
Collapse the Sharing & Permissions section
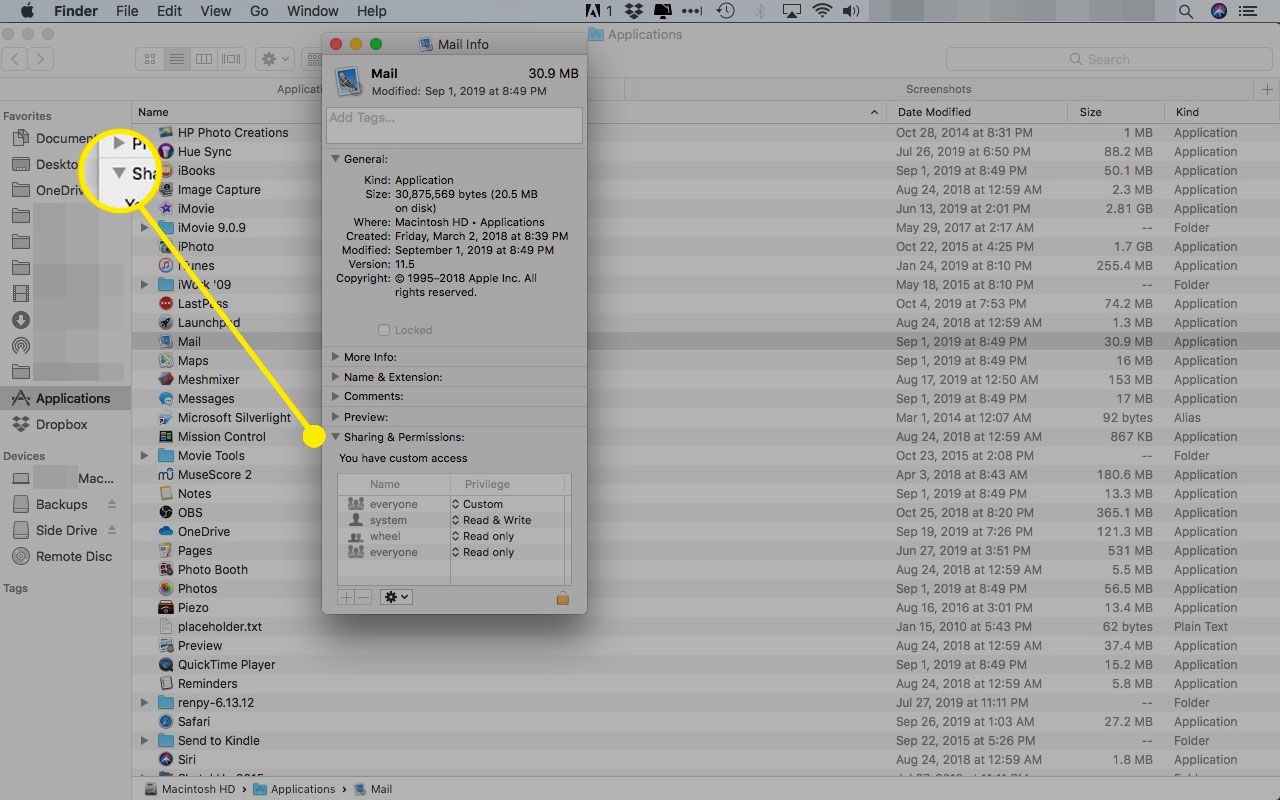pyautogui.click(x=335, y=437)
